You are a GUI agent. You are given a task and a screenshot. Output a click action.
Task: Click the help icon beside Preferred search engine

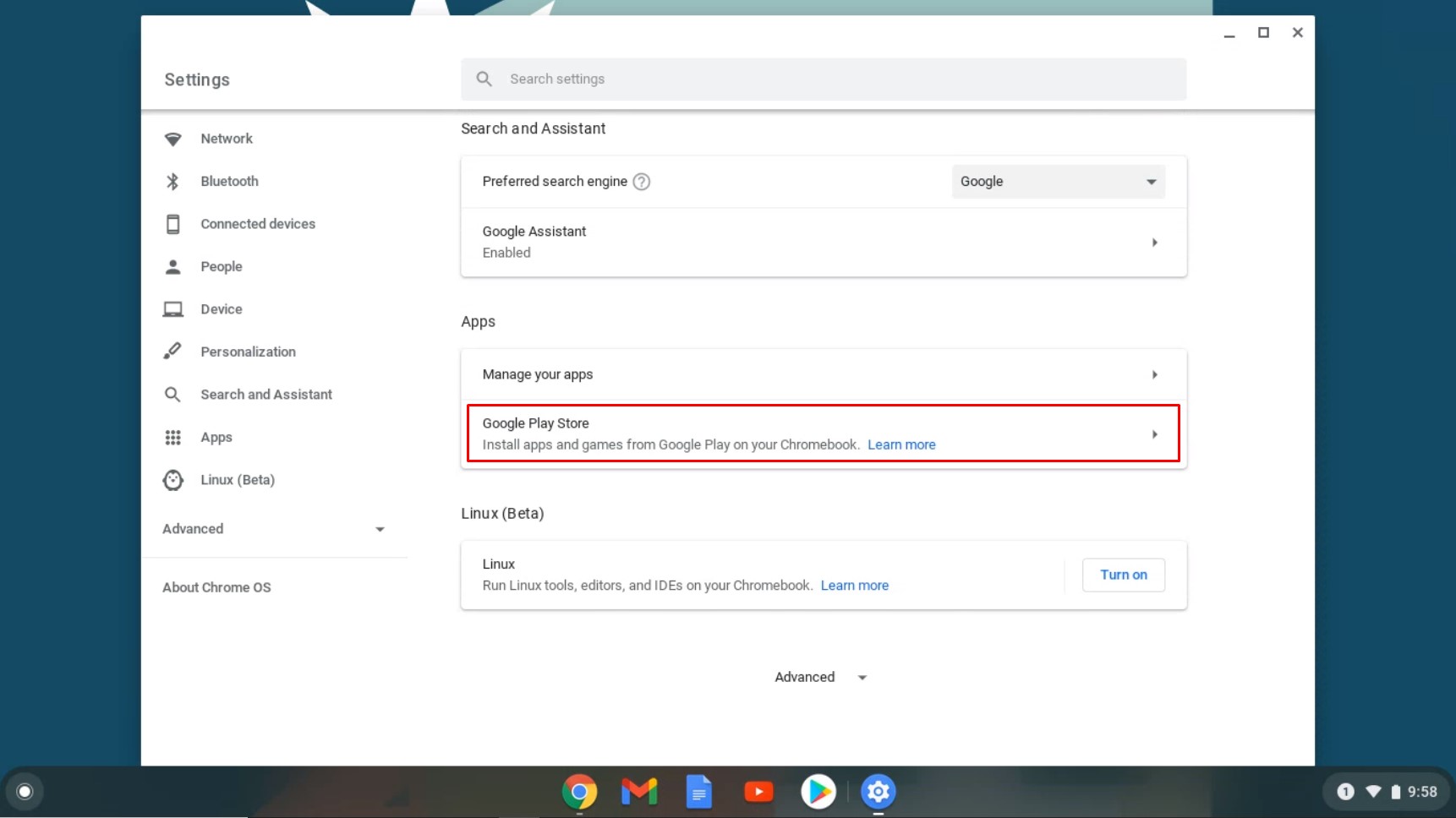pyautogui.click(x=642, y=182)
